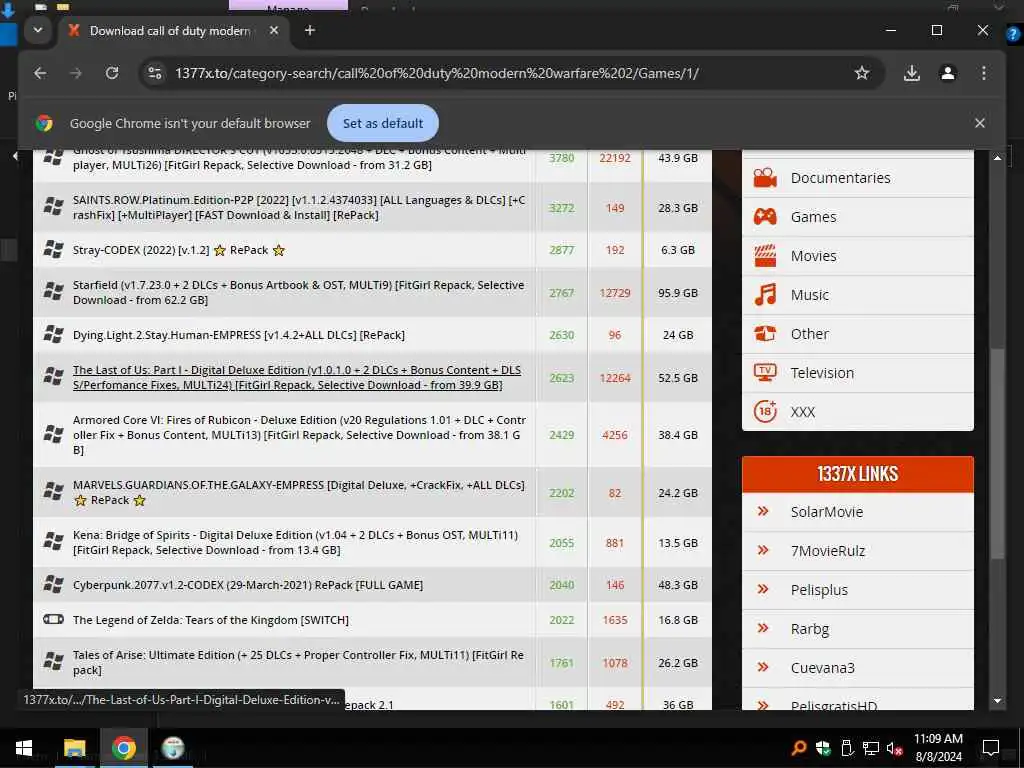Screen dimensions: 1024x768
Task: Click the page vertical scrollbar thumb
Action: [x=997, y=453]
